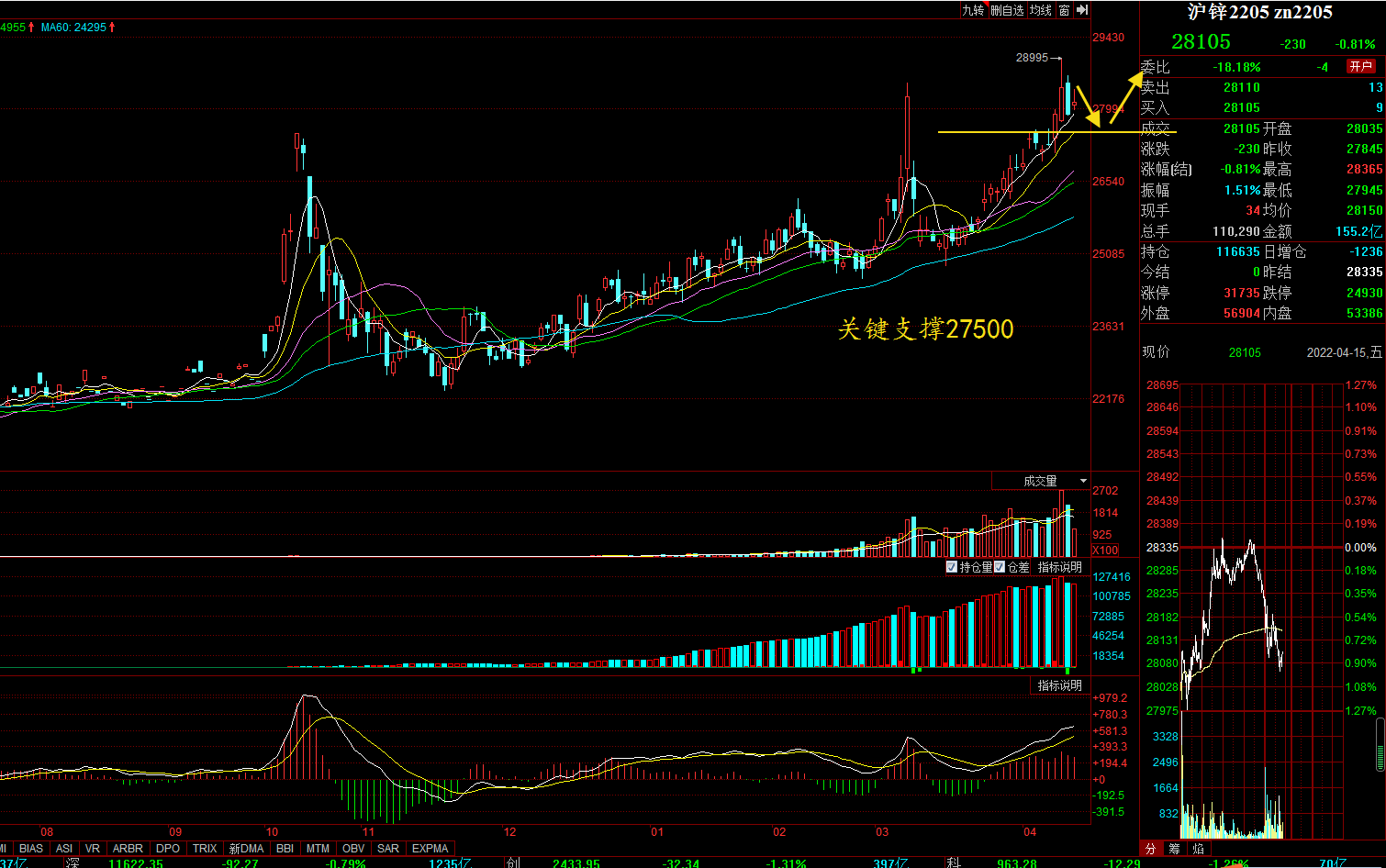The height and width of the screenshot is (868, 1386).
Task: Click the collapse-panel arrow icon in chart toolbar
Action: (x=1082, y=10)
